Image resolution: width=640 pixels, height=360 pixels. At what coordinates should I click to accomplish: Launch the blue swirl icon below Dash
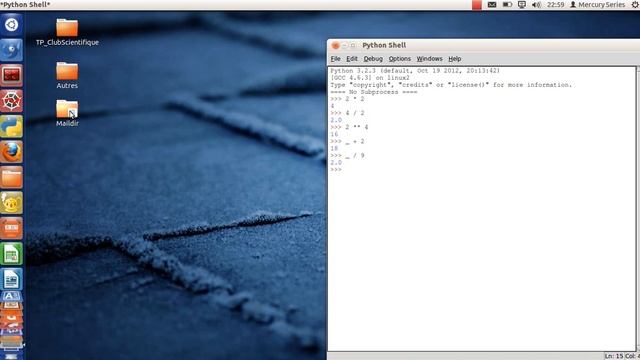[11, 50]
